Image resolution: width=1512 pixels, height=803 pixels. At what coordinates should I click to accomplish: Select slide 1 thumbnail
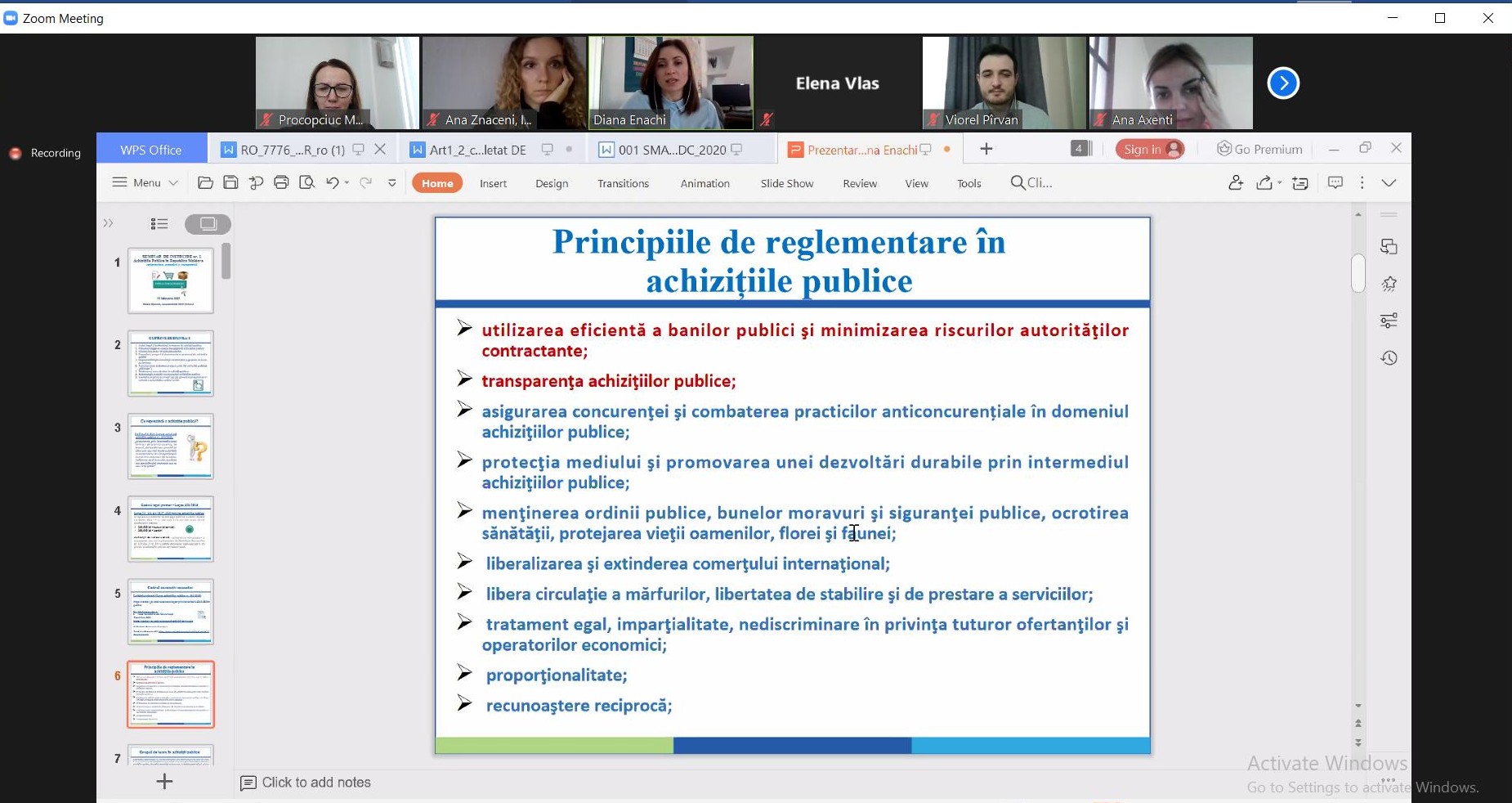[x=171, y=280]
